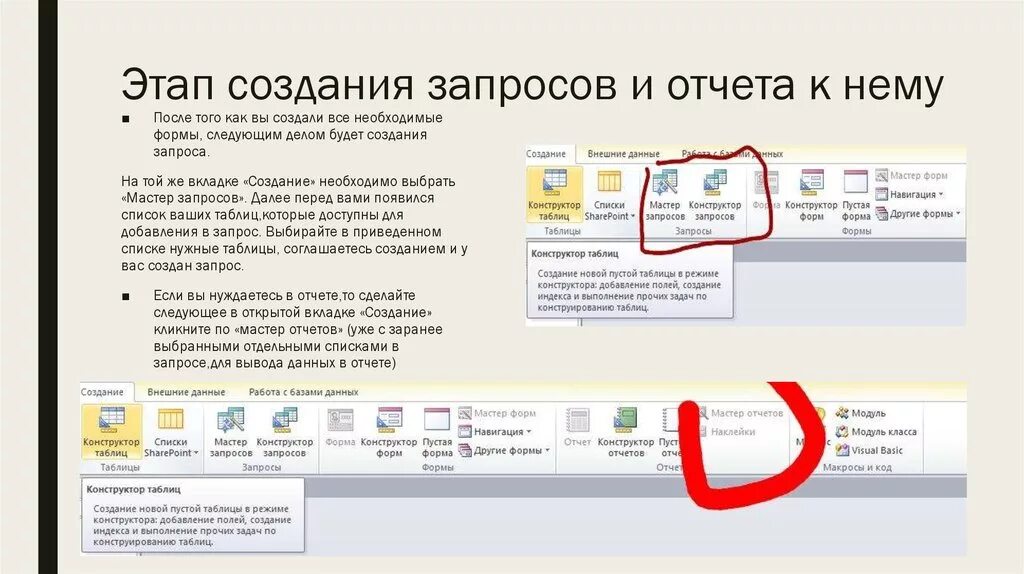Click bullet text starting 'Если вы нуждаетесь в отчете'
This screenshot has height=574, width=1024.
coord(298,329)
